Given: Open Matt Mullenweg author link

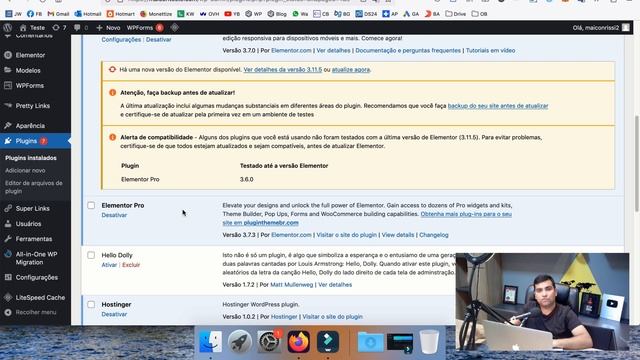Looking at the screenshot, I should tap(292, 285).
